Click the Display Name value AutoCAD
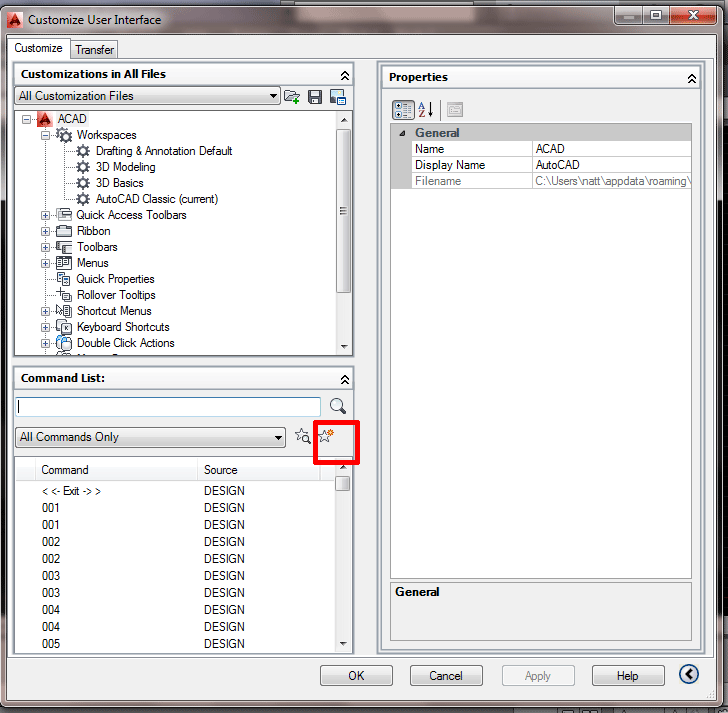The image size is (728, 713). [x=611, y=165]
